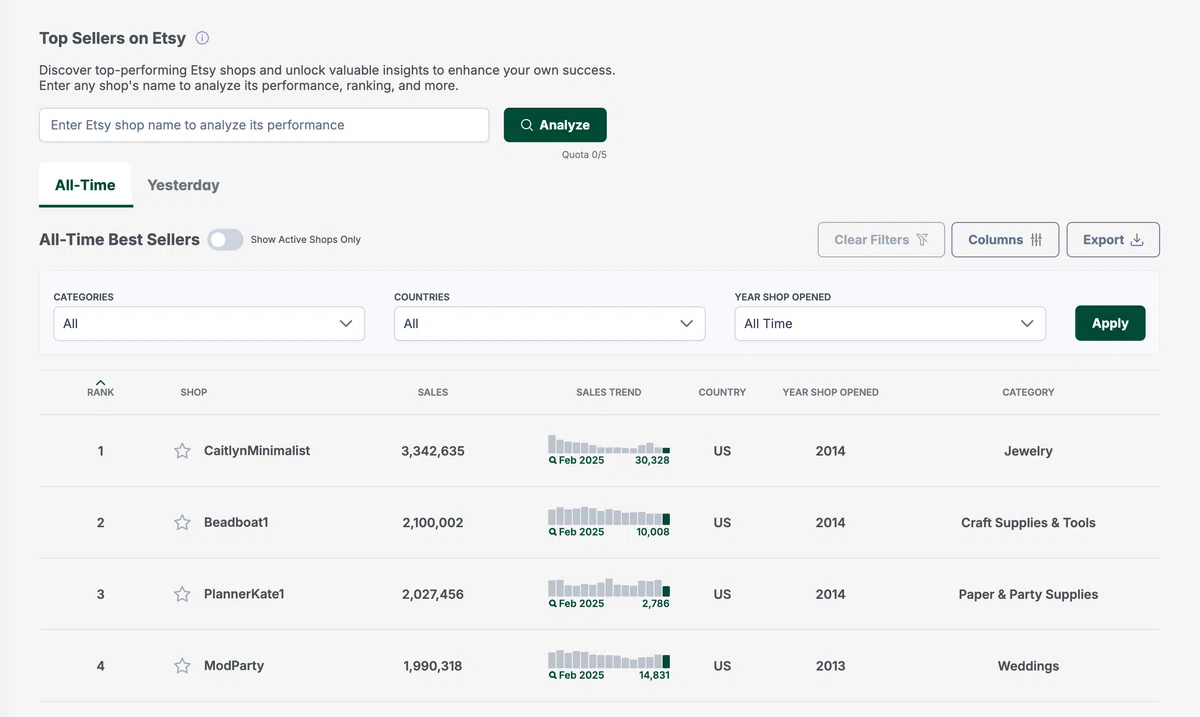The width and height of the screenshot is (1200, 717).
Task: Click magnifier icon under Beadboat1 sales trend
Action: click(553, 532)
